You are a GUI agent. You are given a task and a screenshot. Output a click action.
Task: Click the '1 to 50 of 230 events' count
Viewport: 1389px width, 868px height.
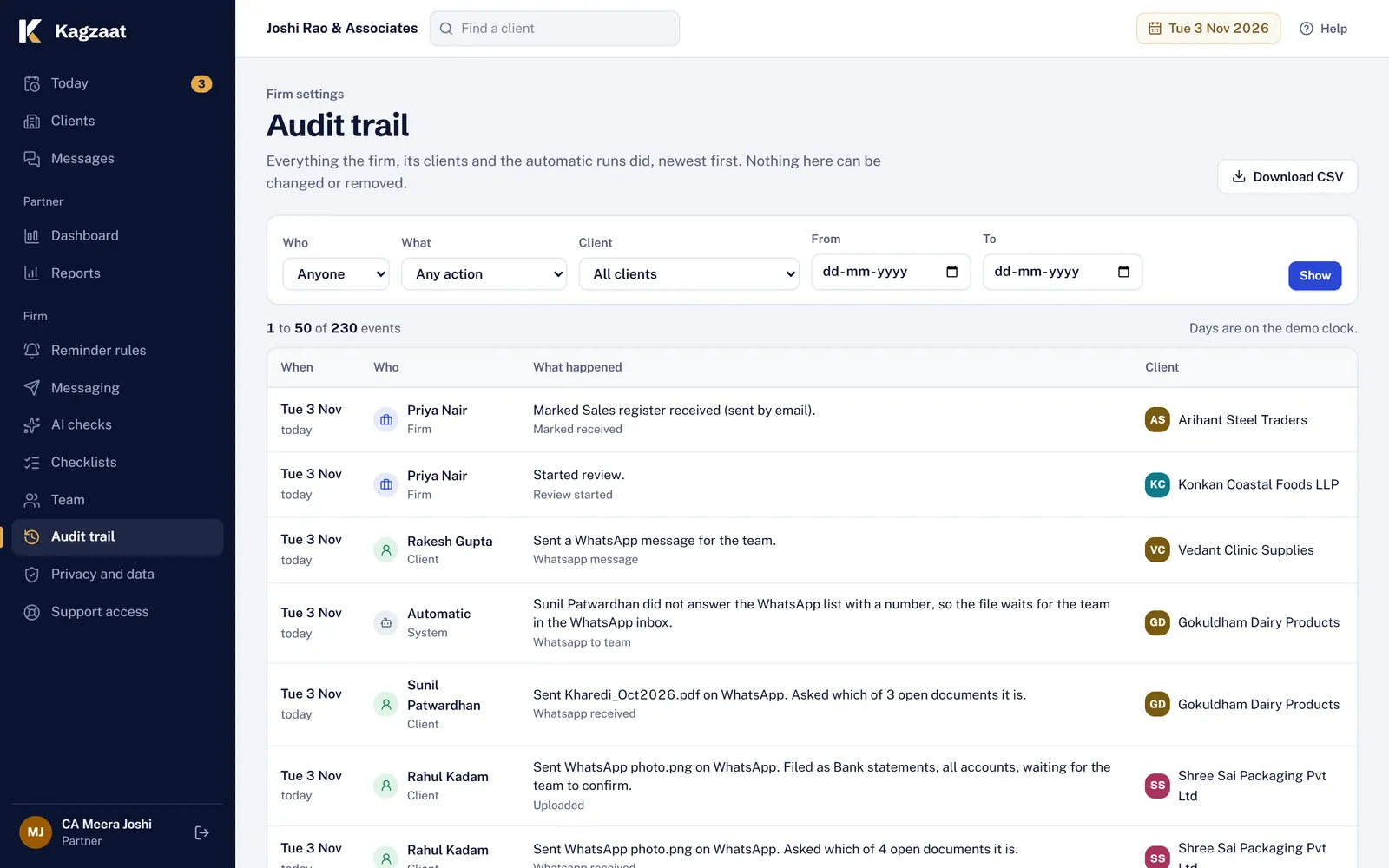pyautogui.click(x=333, y=328)
